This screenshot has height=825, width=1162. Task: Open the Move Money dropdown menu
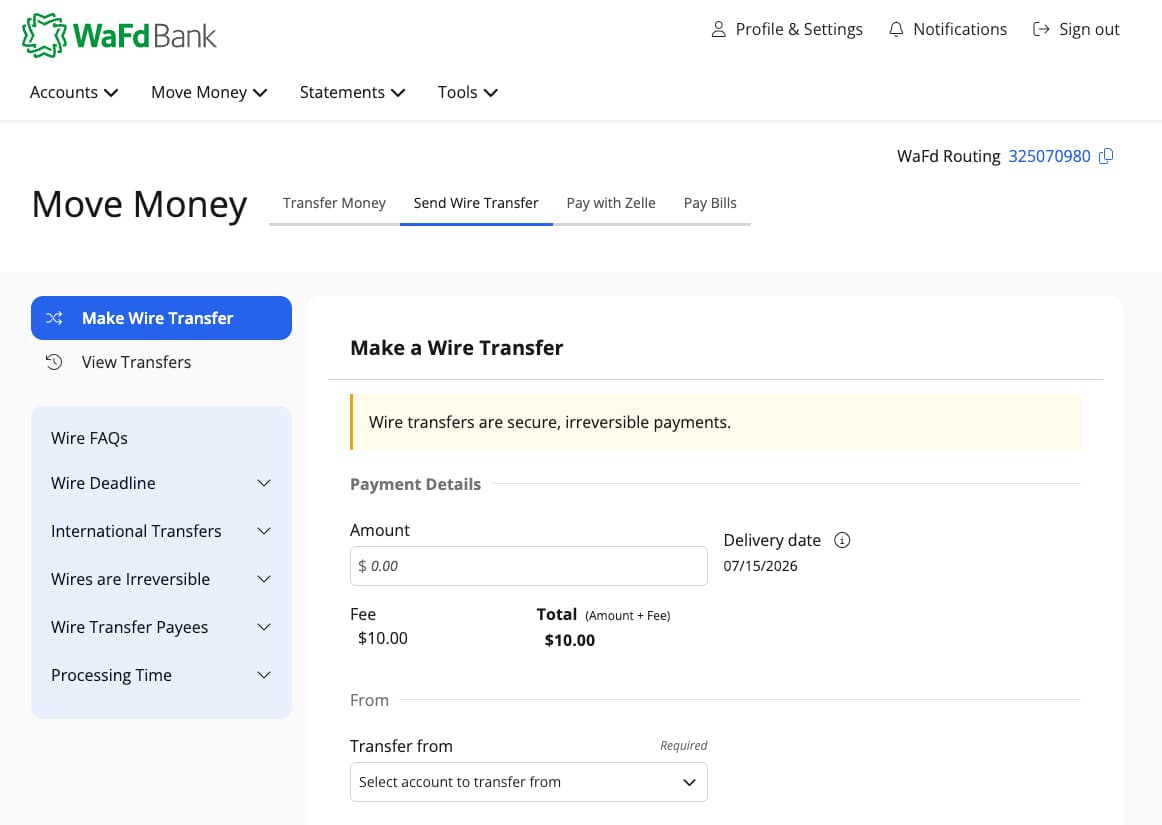[x=209, y=93]
